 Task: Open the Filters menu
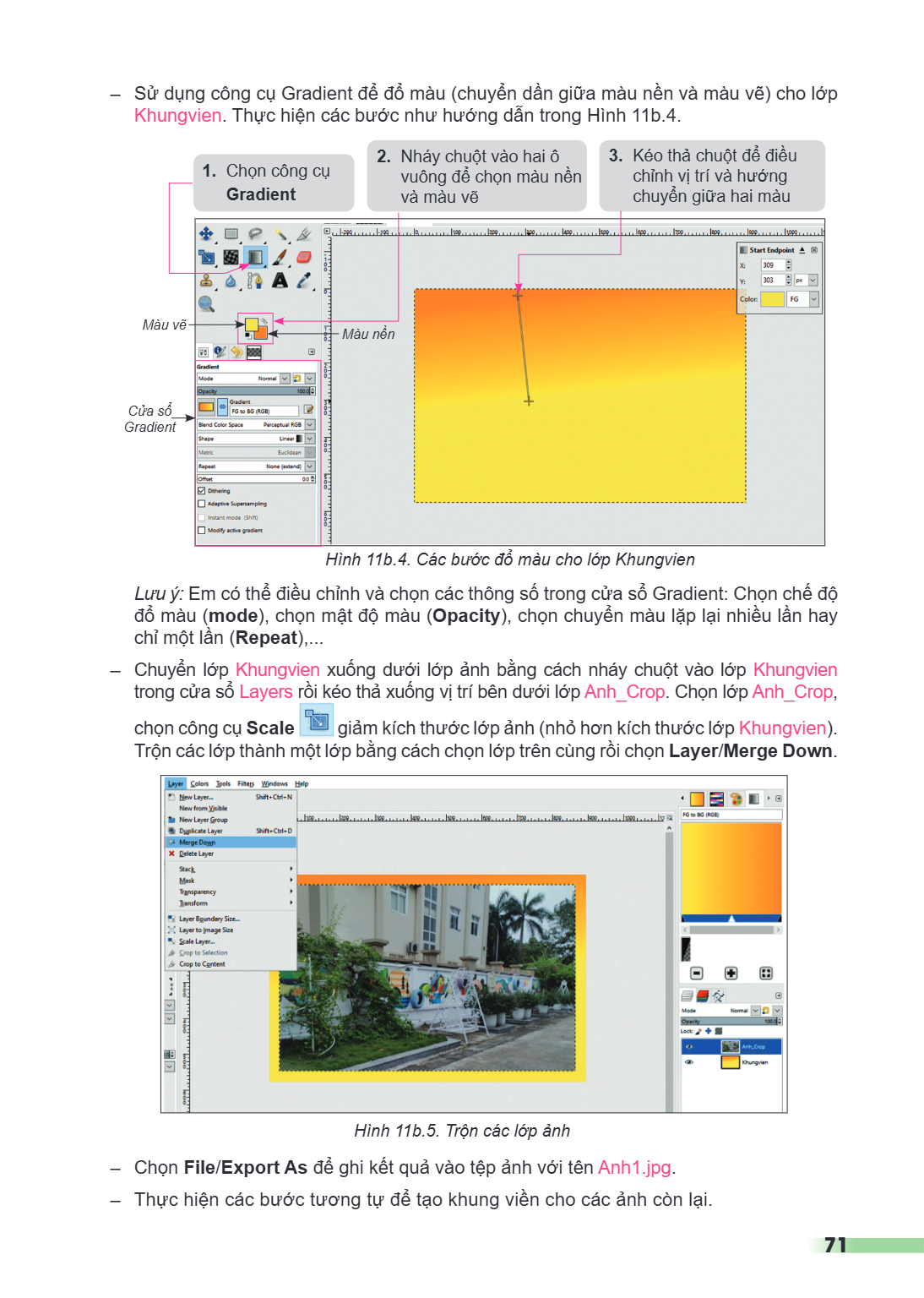coord(246,784)
